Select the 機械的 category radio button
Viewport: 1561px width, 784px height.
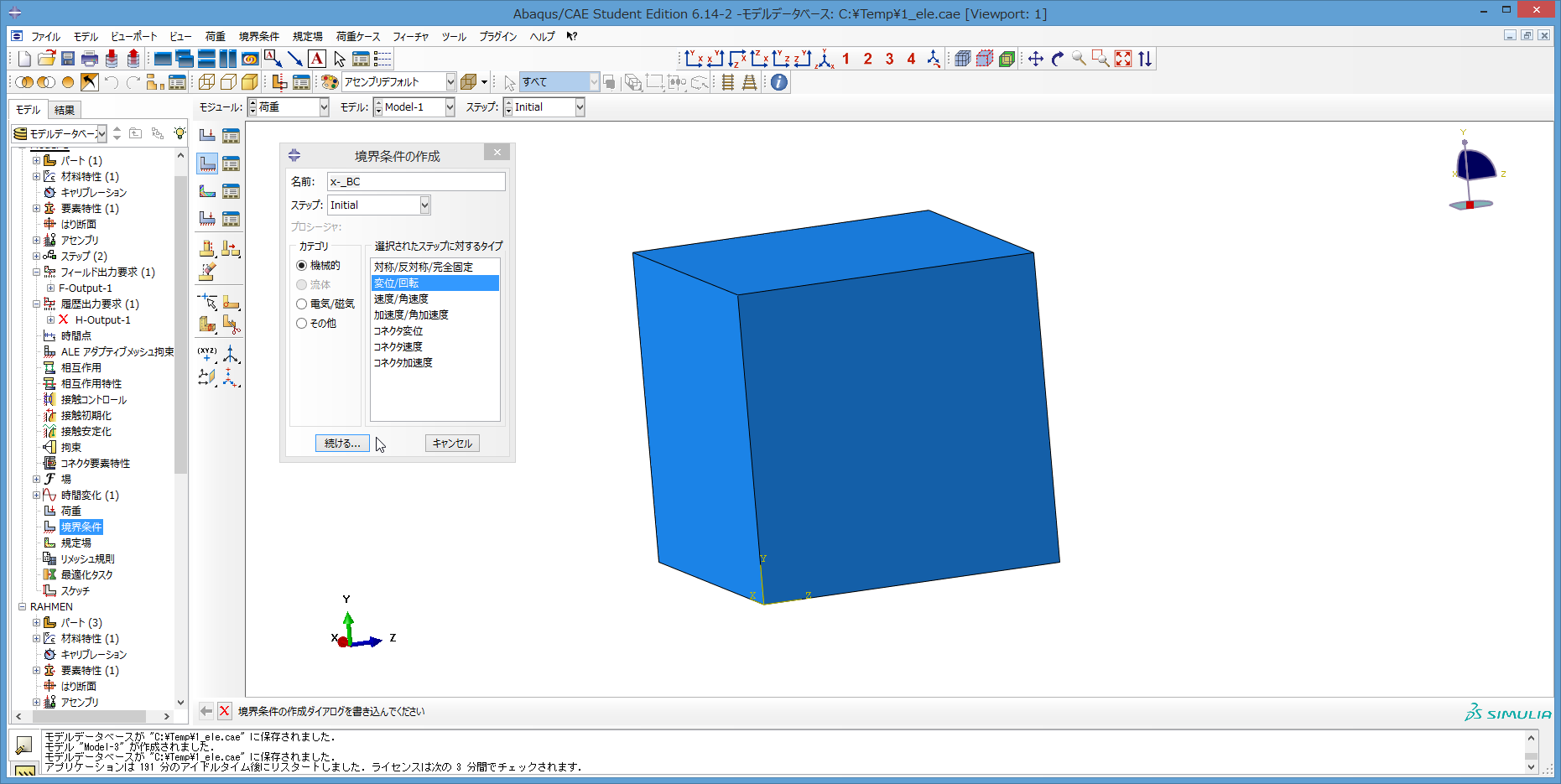pyautogui.click(x=301, y=265)
